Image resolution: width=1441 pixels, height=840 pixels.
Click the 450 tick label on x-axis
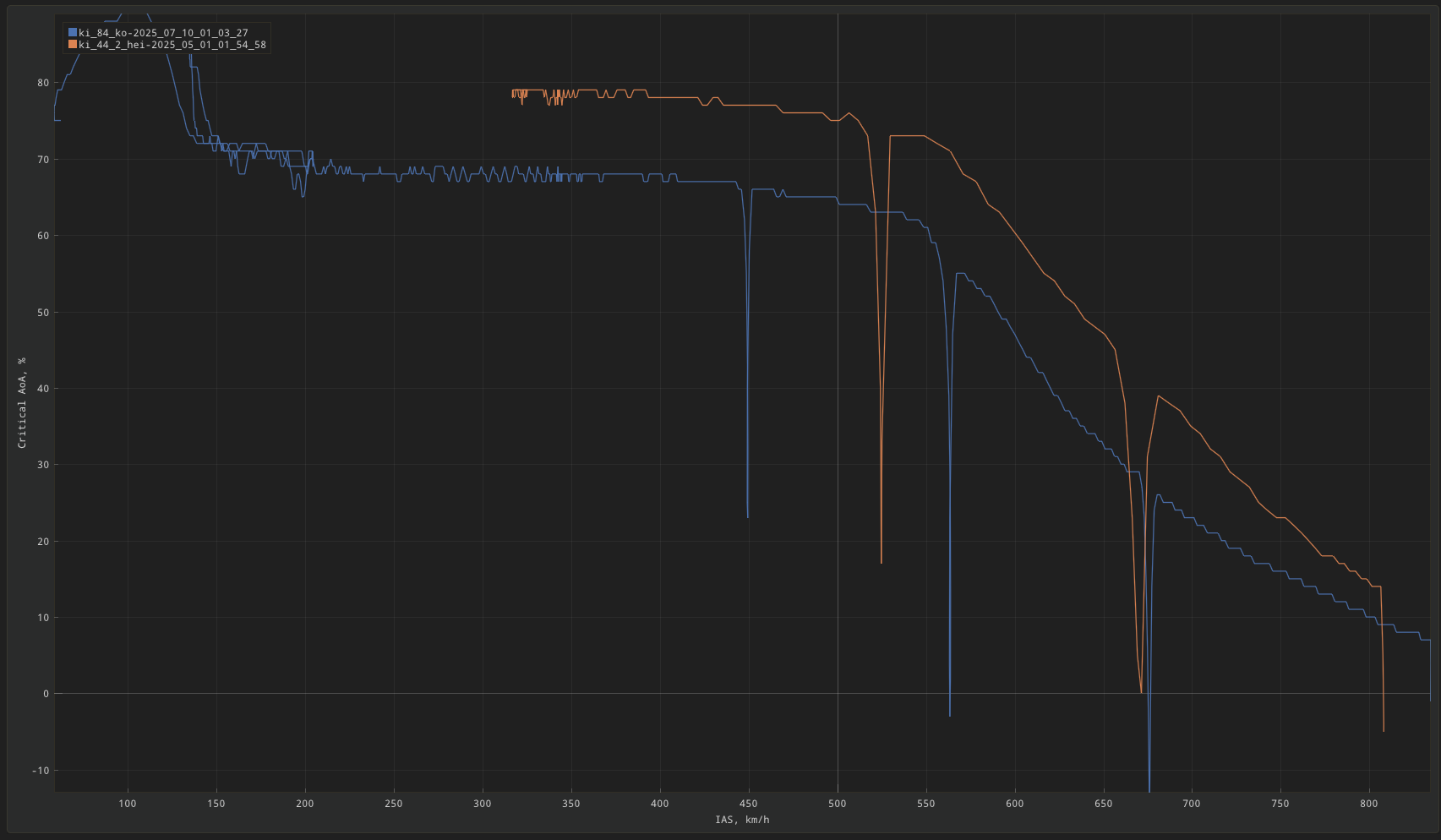pyautogui.click(x=749, y=804)
